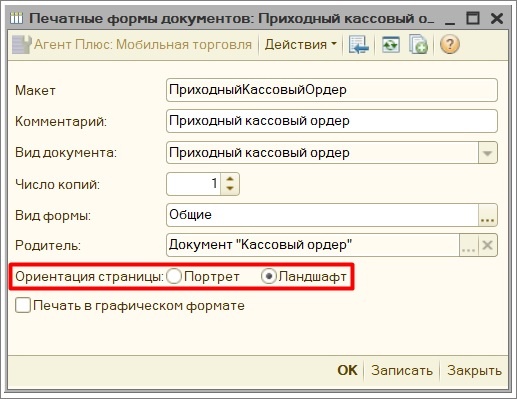The width and height of the screenshot is (517, 399).
Task: Open Вид формы selection ellipsis button
Action: point(488,215)
